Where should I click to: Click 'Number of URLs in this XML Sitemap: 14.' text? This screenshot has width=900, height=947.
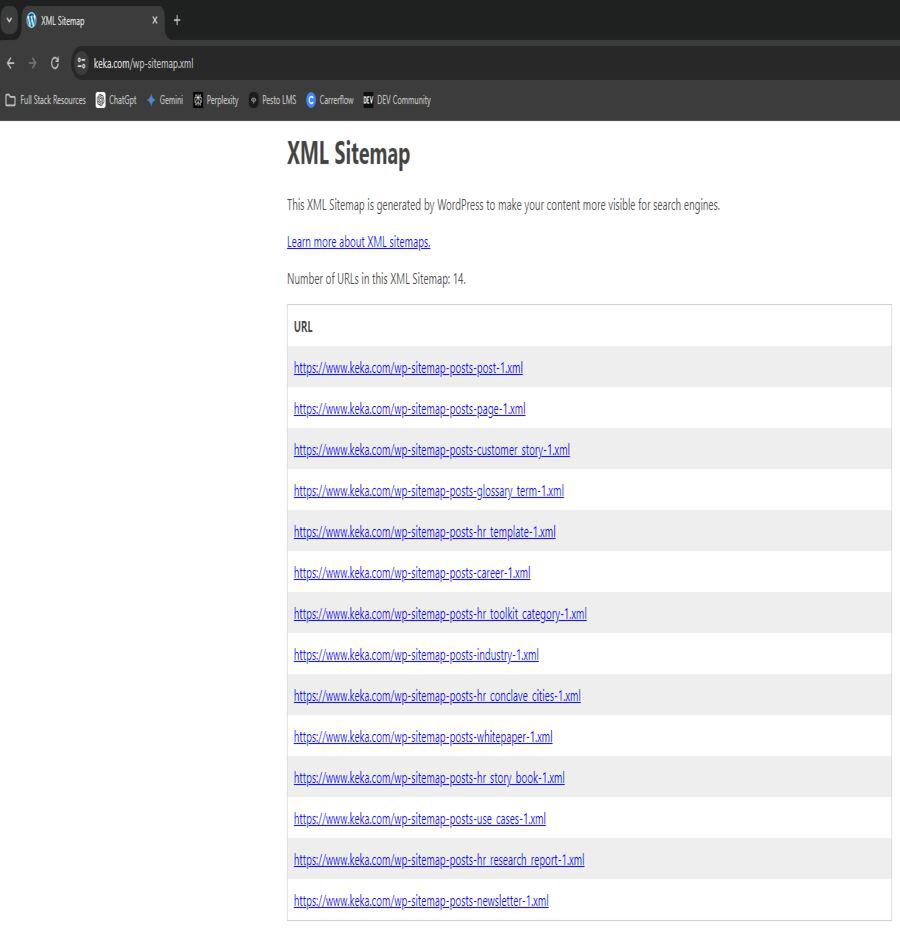(376, 279)
